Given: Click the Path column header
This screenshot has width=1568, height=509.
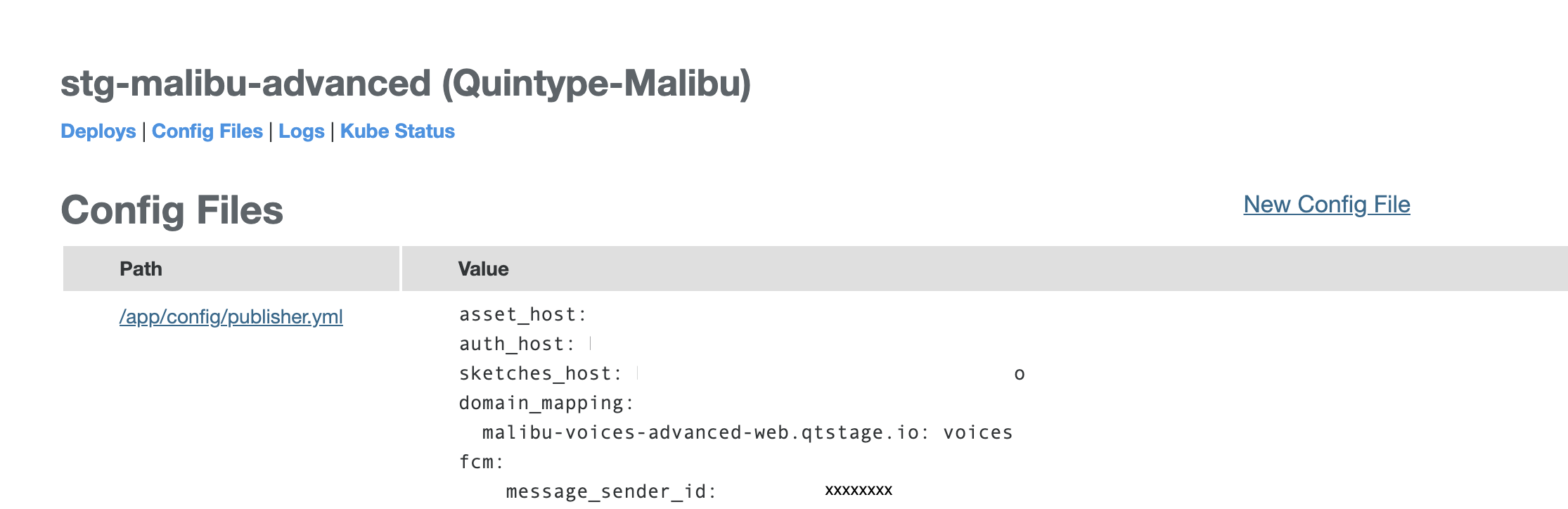Looking at the screenshot, I should click(141, 269).
